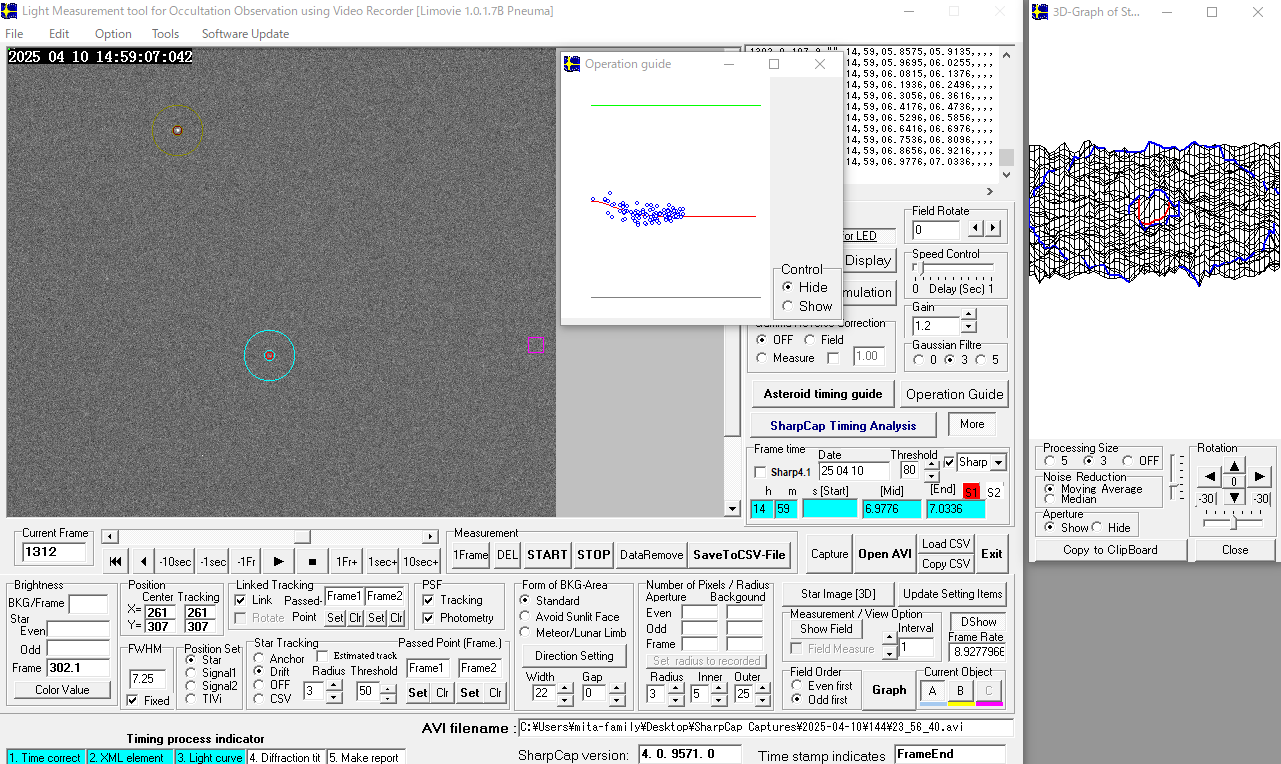Jump to first frame with rewind icon

[116, 562]
